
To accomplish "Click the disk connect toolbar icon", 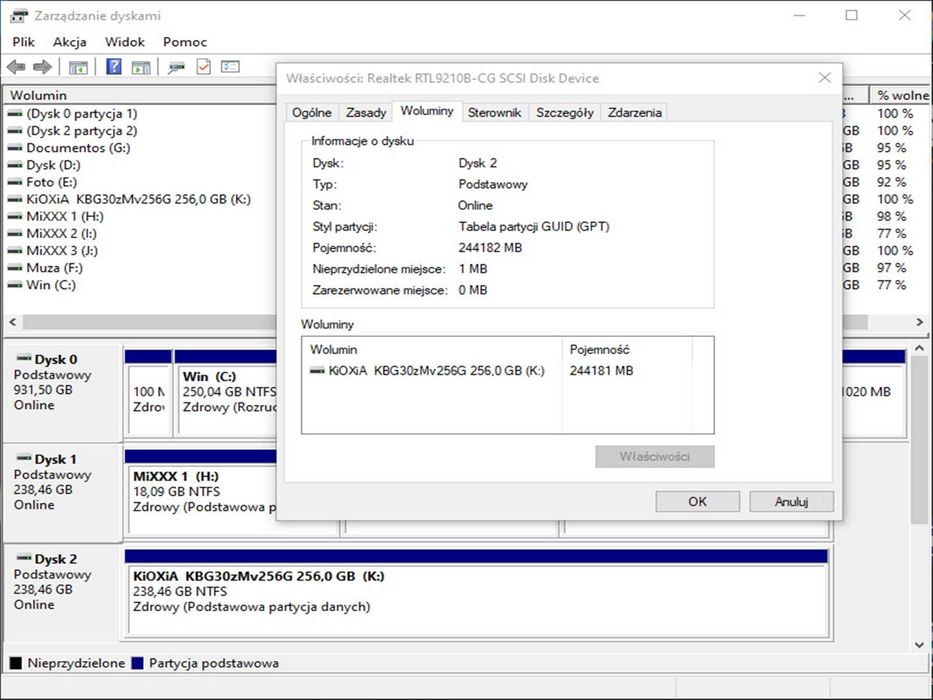I will 176,67.
